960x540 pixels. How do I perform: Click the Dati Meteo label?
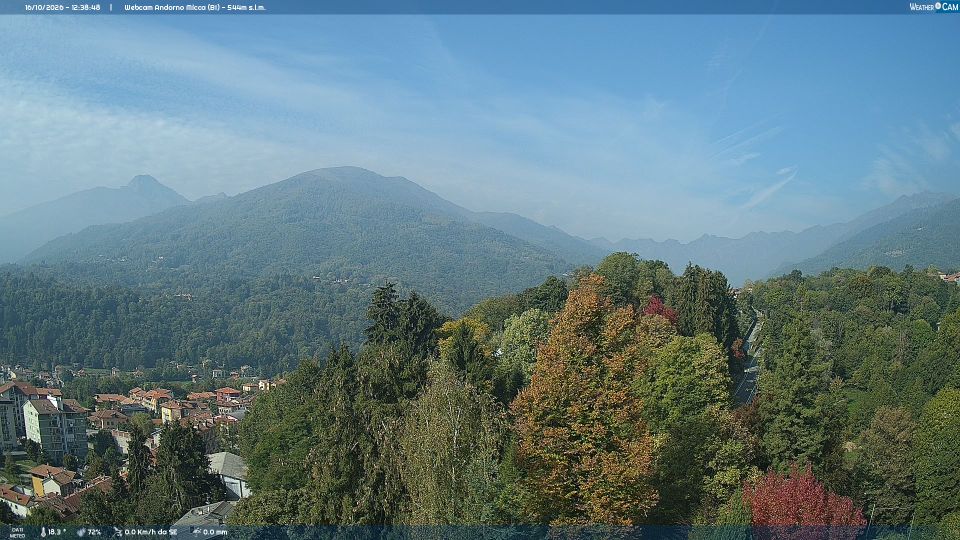click(17, 533)
